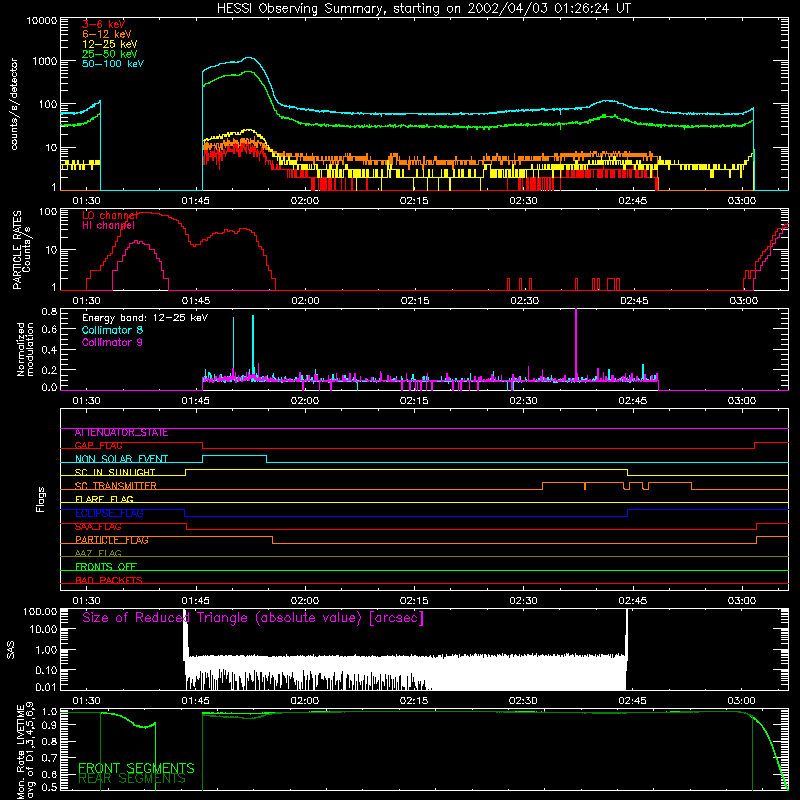Click the NON_SOLAR_EVENT flag label

(x=121, y=459)
